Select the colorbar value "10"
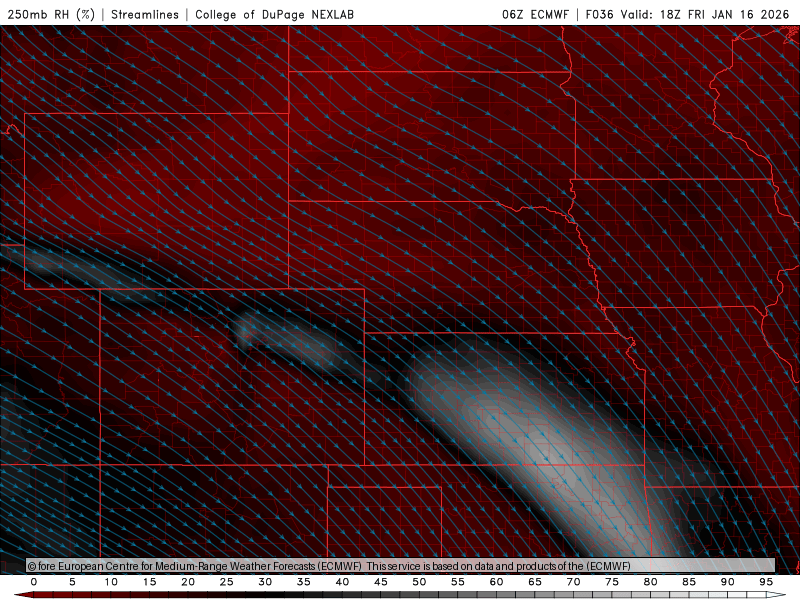This screenshot has height=600, width=800. pyautogui.click(x=111, y=582)
